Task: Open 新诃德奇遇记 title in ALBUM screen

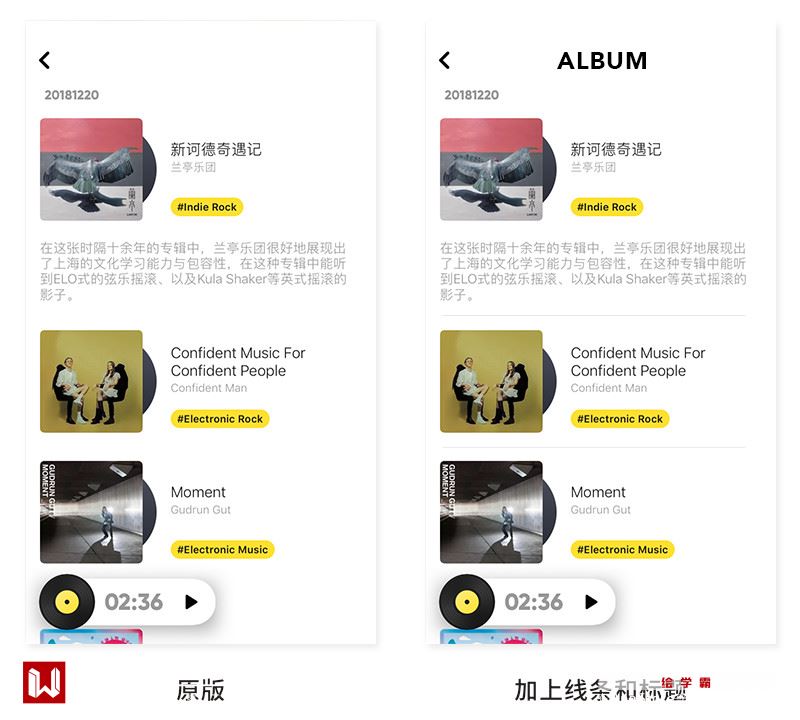Action: pos(616,150)
